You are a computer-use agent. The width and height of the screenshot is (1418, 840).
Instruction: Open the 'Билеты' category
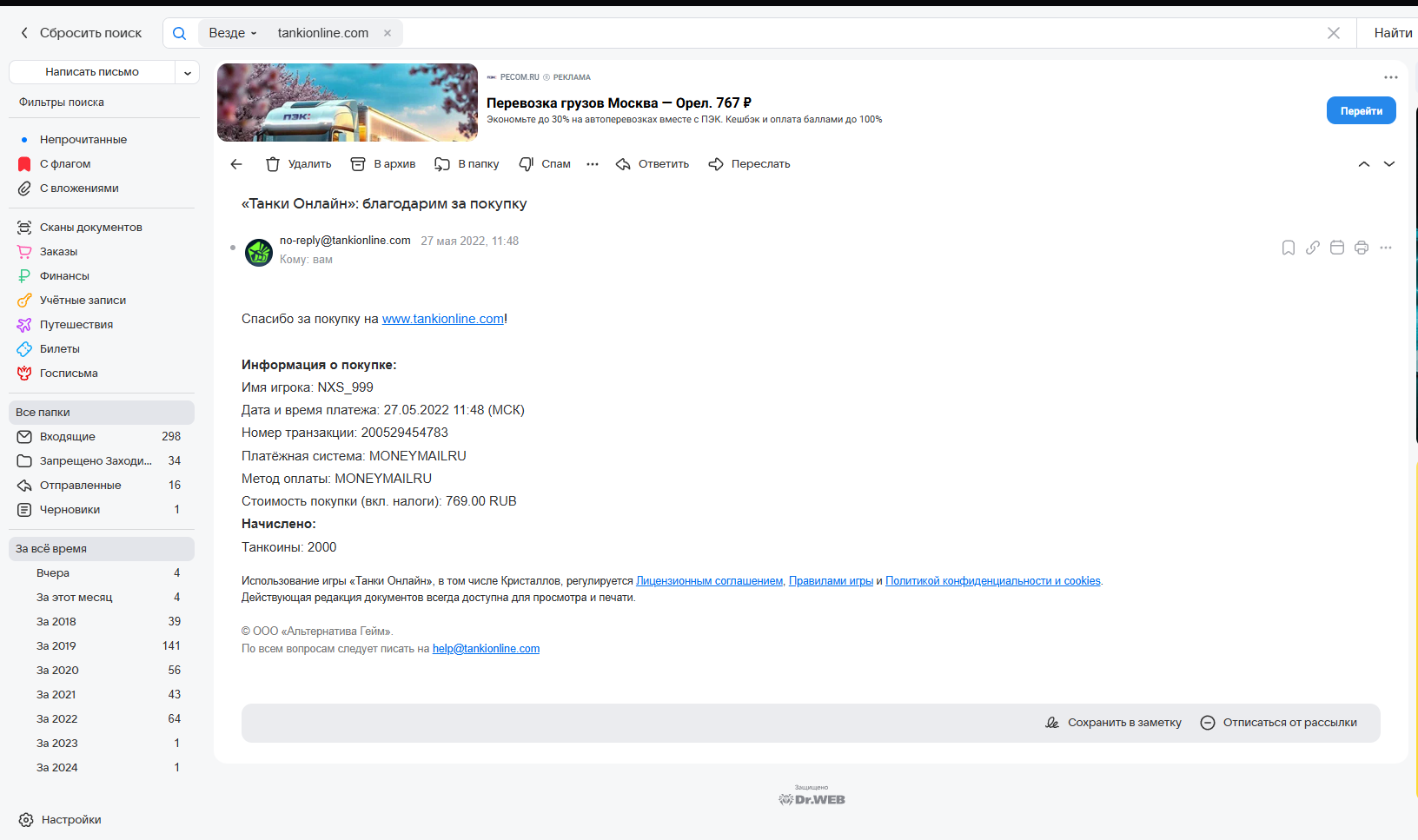60,349
